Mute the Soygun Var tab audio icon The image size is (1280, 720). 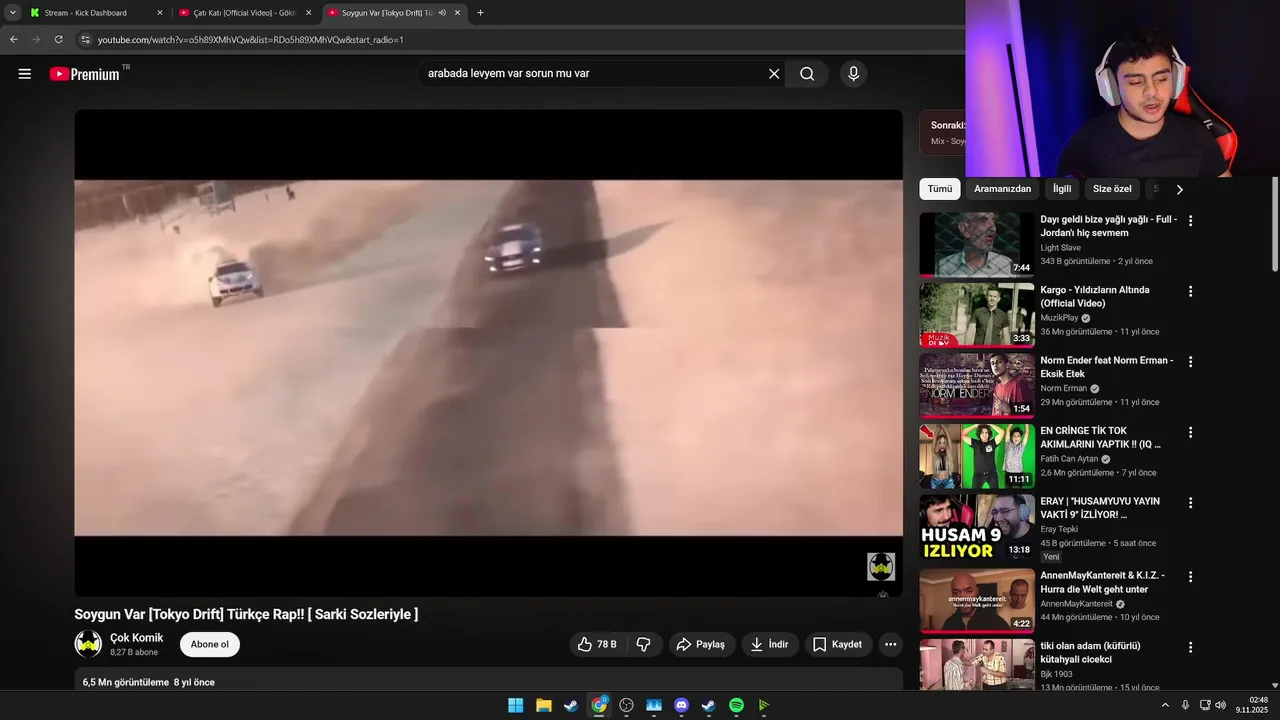pos(442,13)
